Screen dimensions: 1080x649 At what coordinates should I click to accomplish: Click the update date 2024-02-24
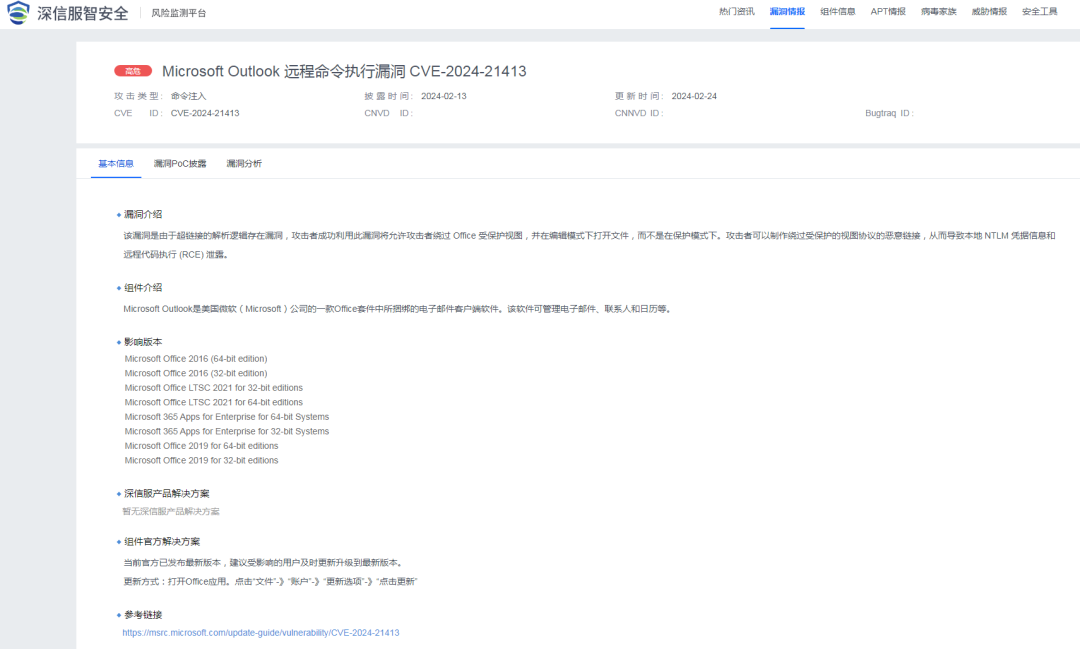click(694, 96)
